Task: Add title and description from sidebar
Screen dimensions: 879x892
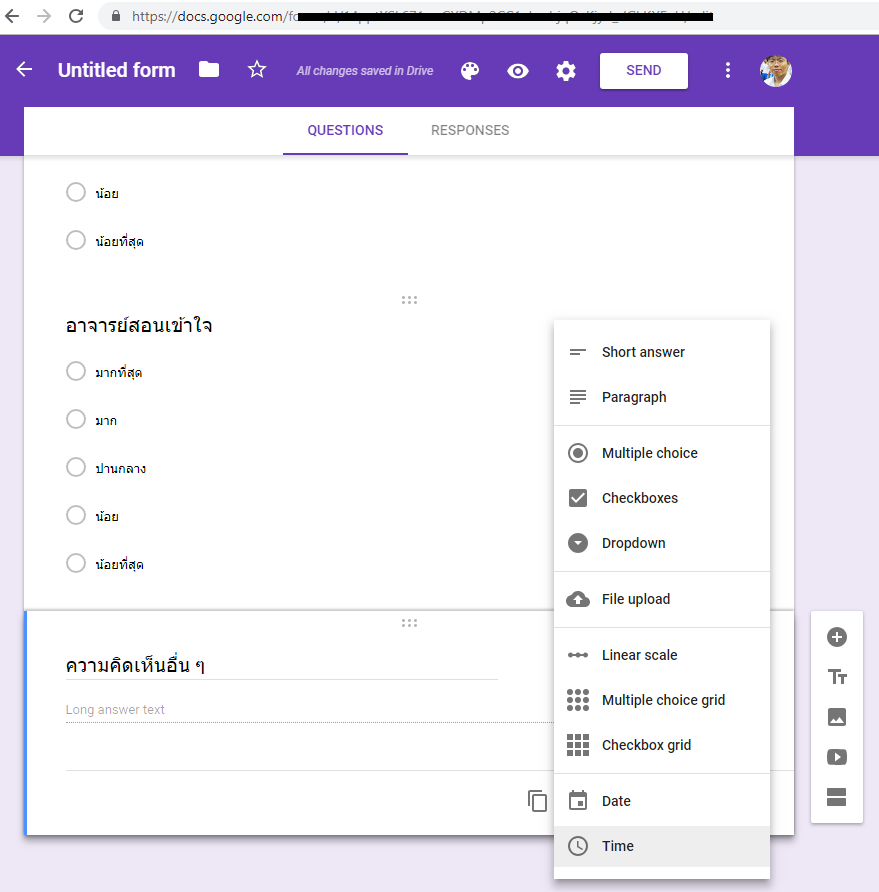Action: coord(837,677)
